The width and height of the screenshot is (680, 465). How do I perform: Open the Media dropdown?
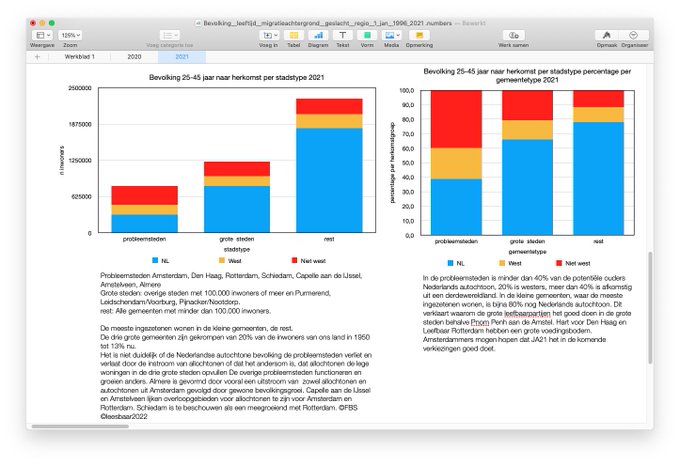pos(392,35)
